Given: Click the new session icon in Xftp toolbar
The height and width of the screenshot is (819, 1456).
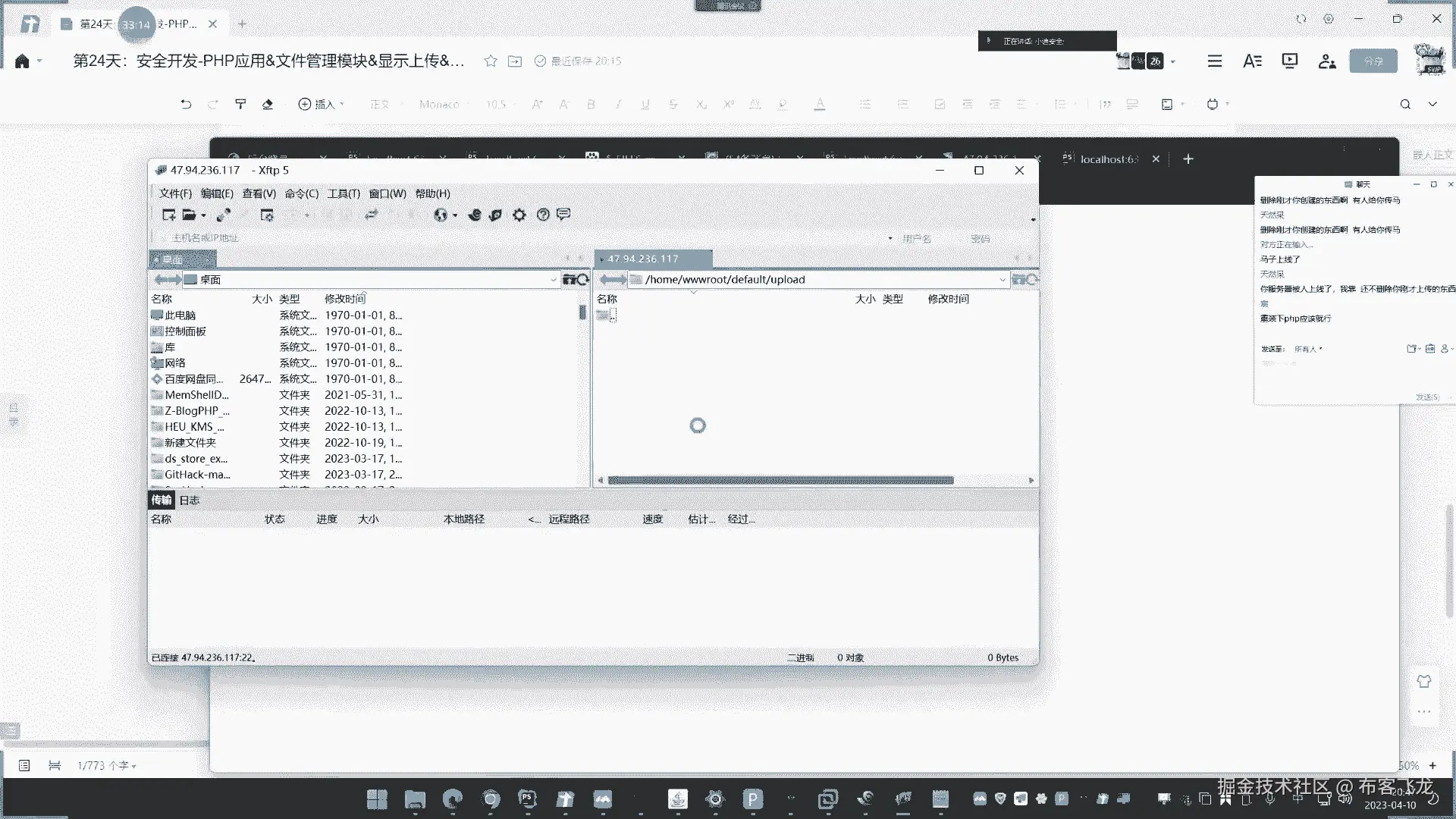Looking at the screenshot, I should pos(168,215).
